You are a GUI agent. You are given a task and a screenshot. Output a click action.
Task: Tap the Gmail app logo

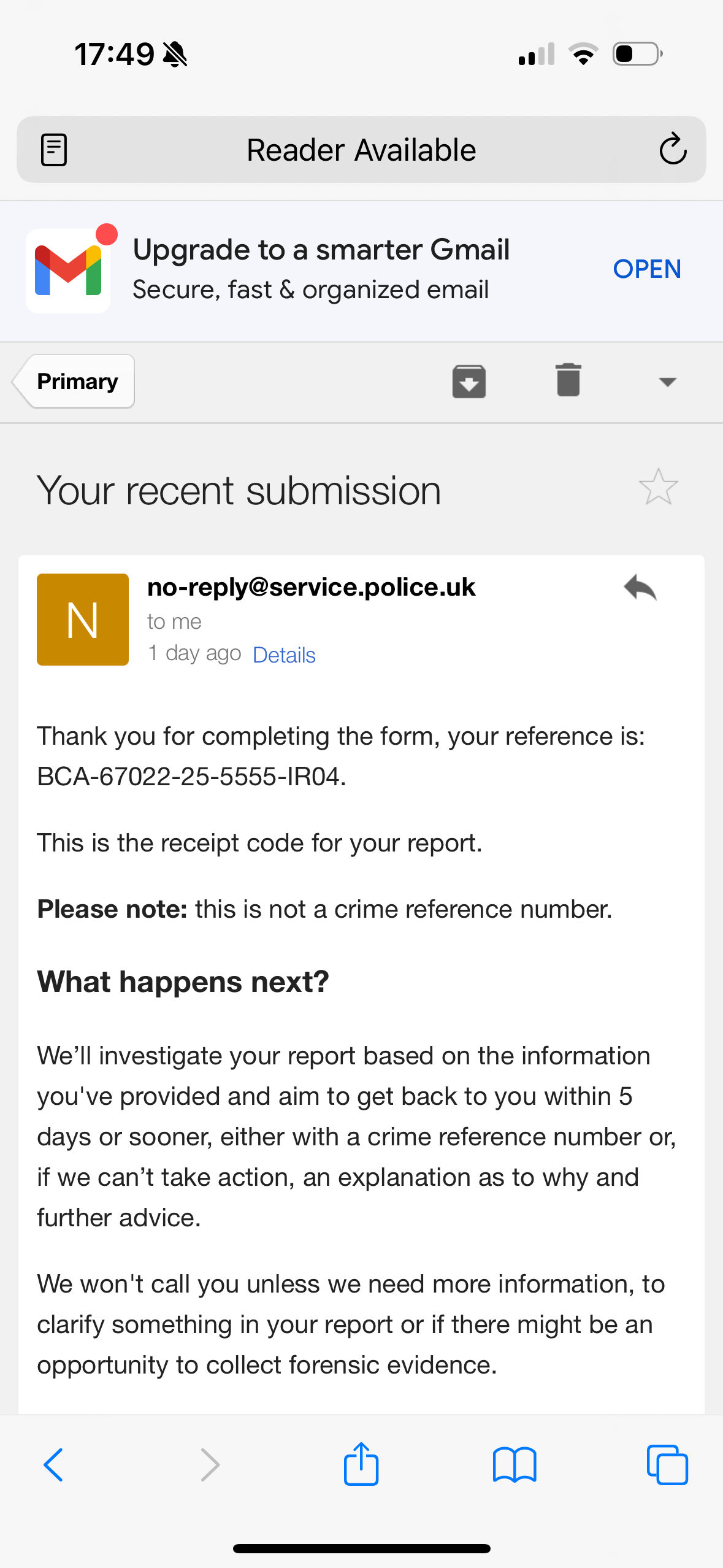68,271
